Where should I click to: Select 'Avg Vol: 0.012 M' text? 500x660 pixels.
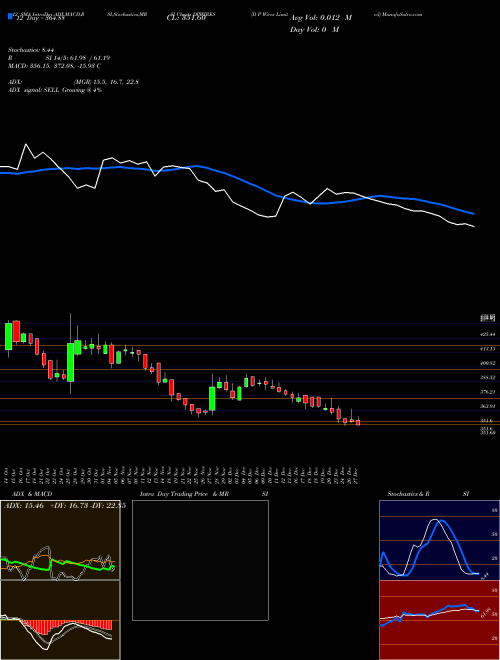[x=321, y=18]
